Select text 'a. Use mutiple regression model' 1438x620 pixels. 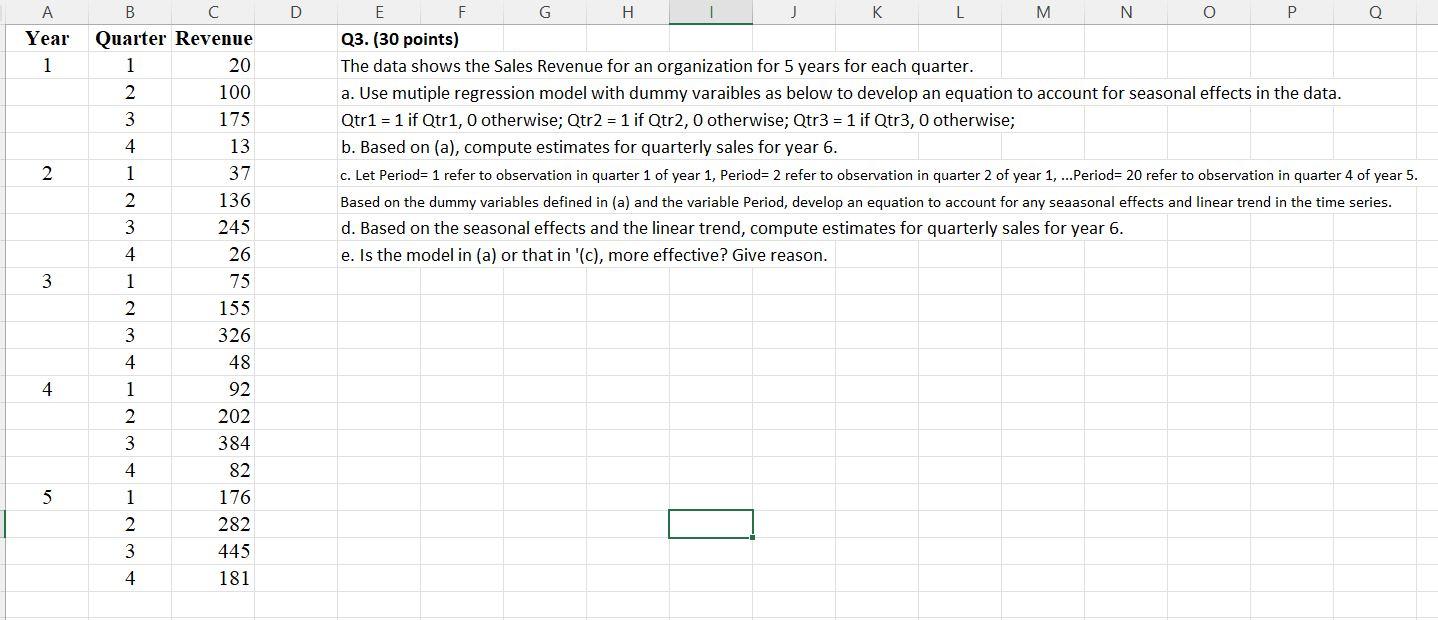[x=461, y=93]
